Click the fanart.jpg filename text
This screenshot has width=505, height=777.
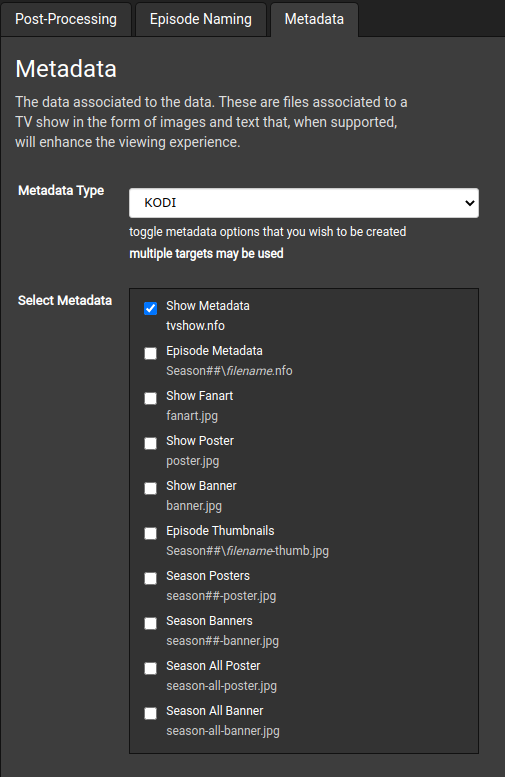192,416
